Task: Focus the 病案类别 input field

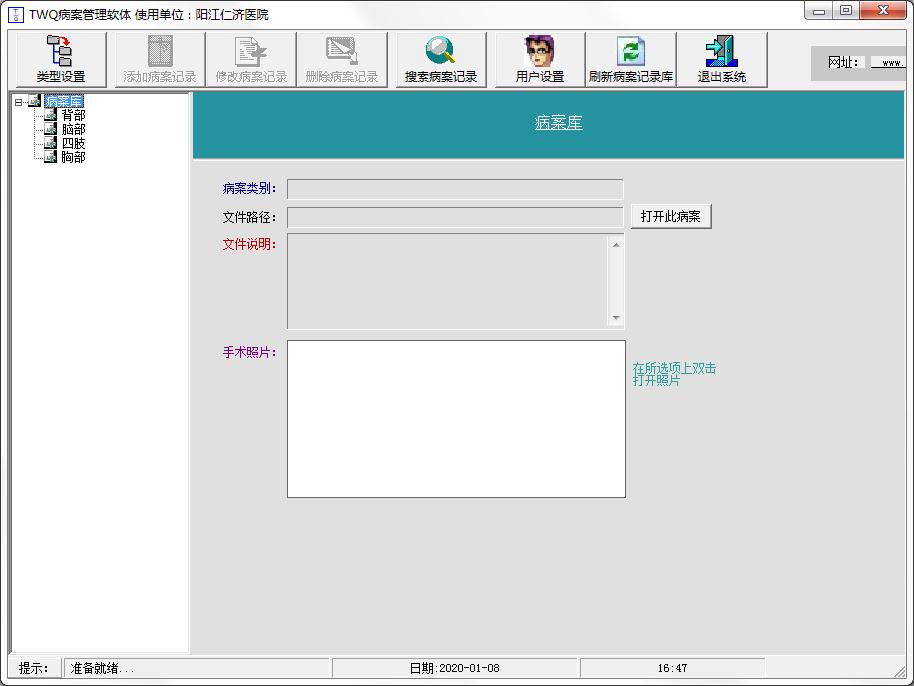Action: click(x=455, y=189)
